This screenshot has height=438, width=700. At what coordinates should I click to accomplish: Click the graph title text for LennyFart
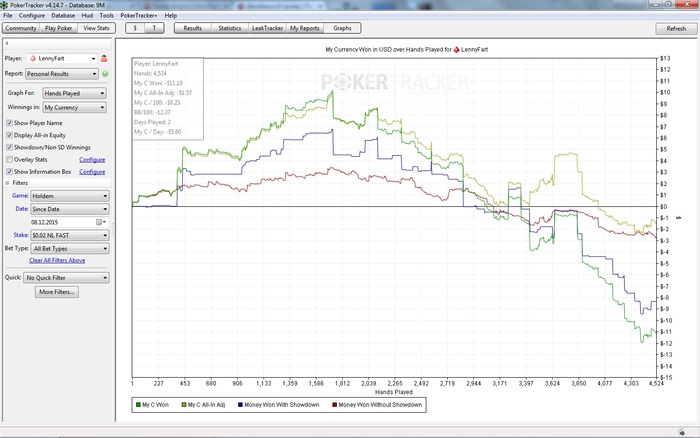pos(407,50)
